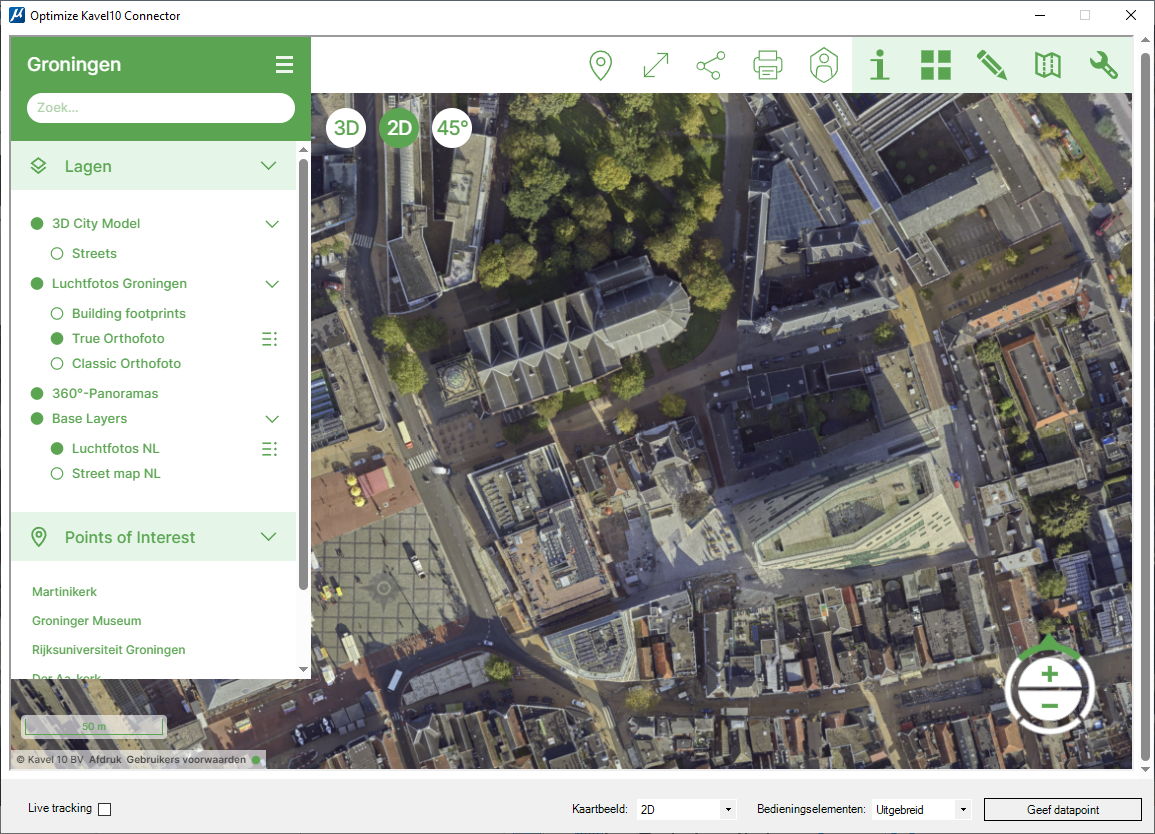Open the hamburger menu beside Groningen

click(284, 64)
